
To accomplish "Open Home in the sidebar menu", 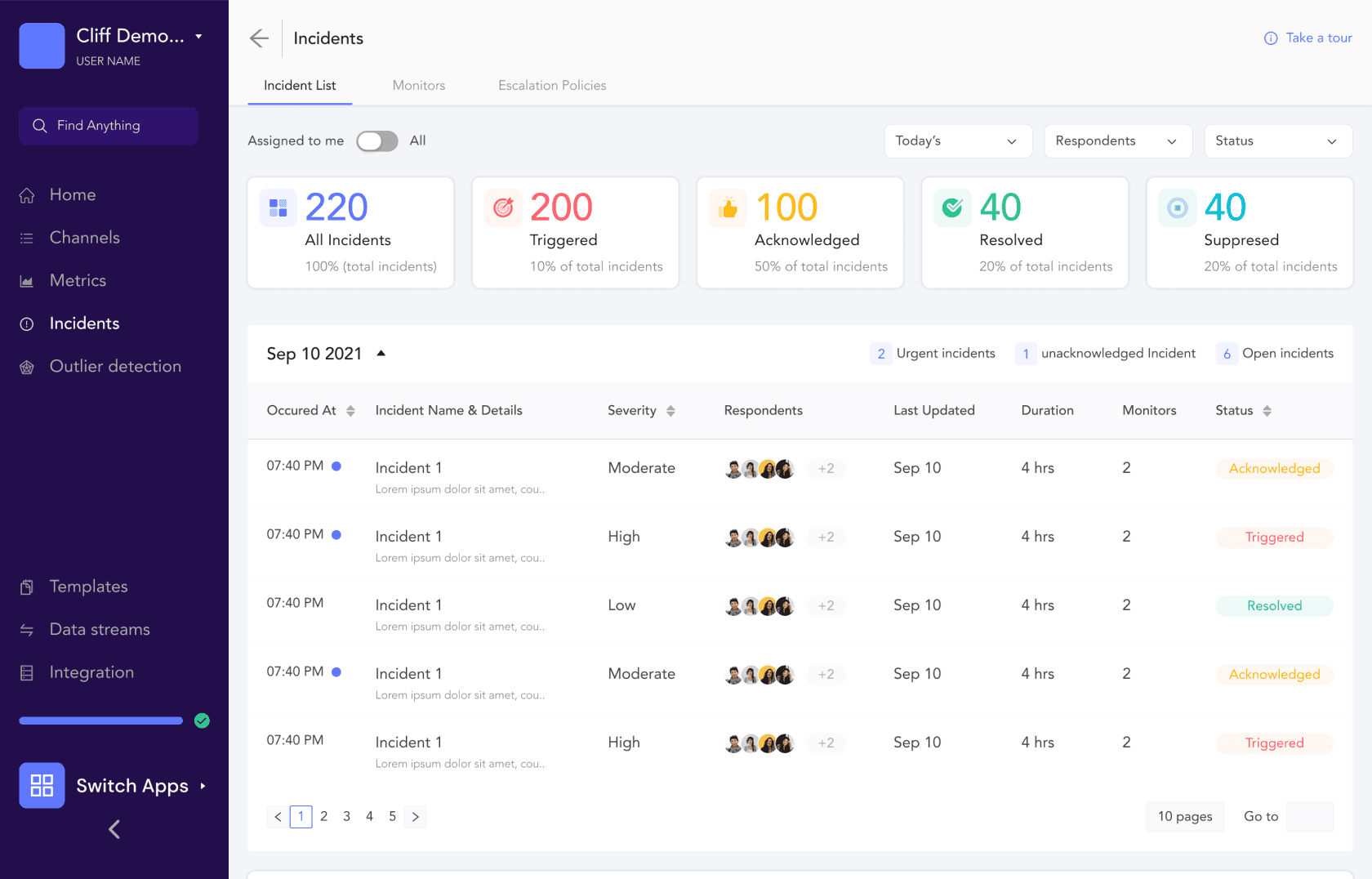I will [73, 195].
